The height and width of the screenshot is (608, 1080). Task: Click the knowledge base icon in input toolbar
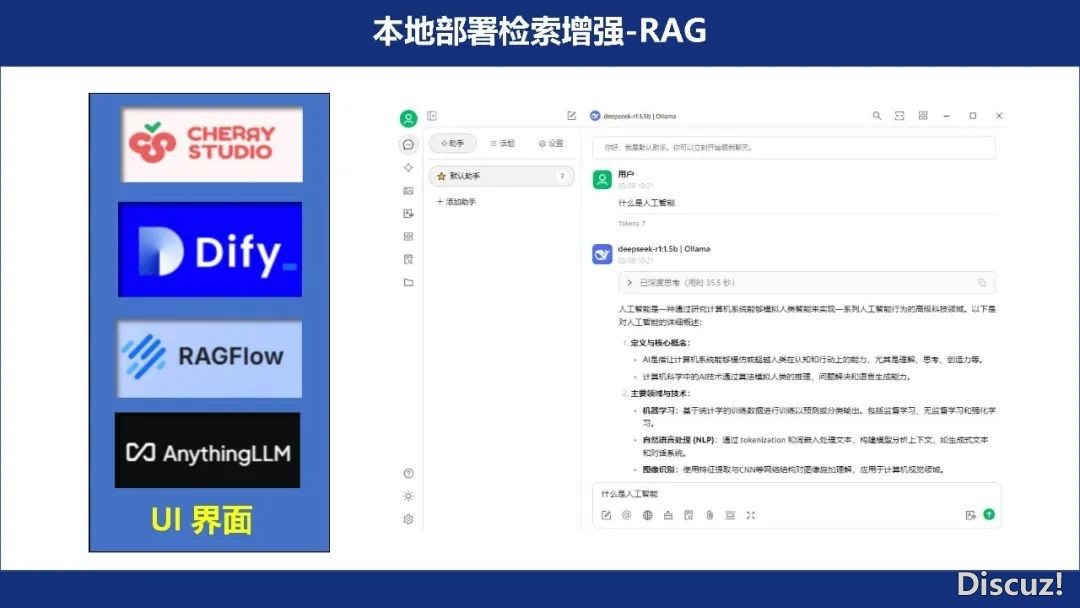pyautogui.click(x=689, y=515)
